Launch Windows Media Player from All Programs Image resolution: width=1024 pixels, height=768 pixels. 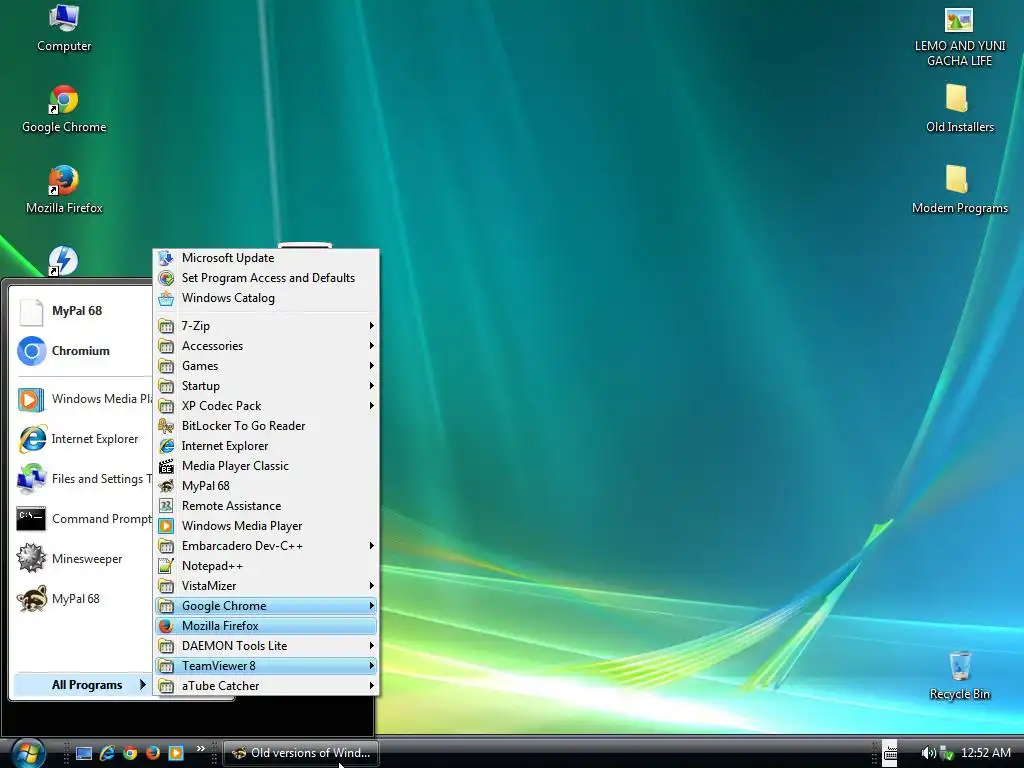coord(266,526)
